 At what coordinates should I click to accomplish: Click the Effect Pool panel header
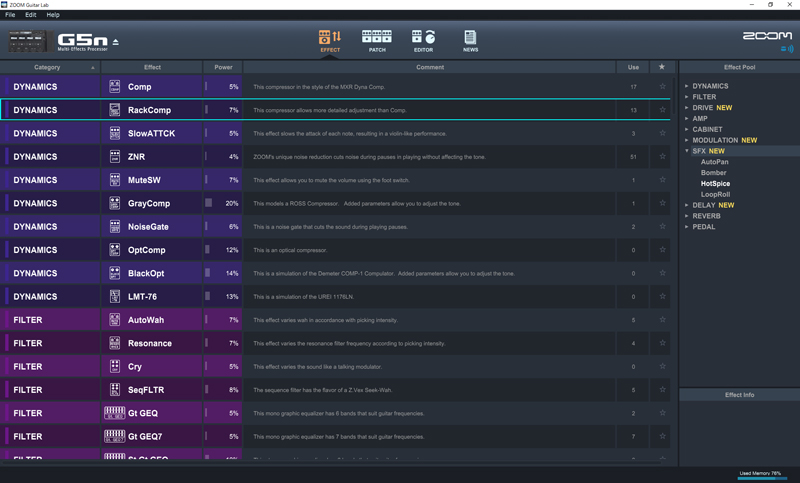point(739,67)
